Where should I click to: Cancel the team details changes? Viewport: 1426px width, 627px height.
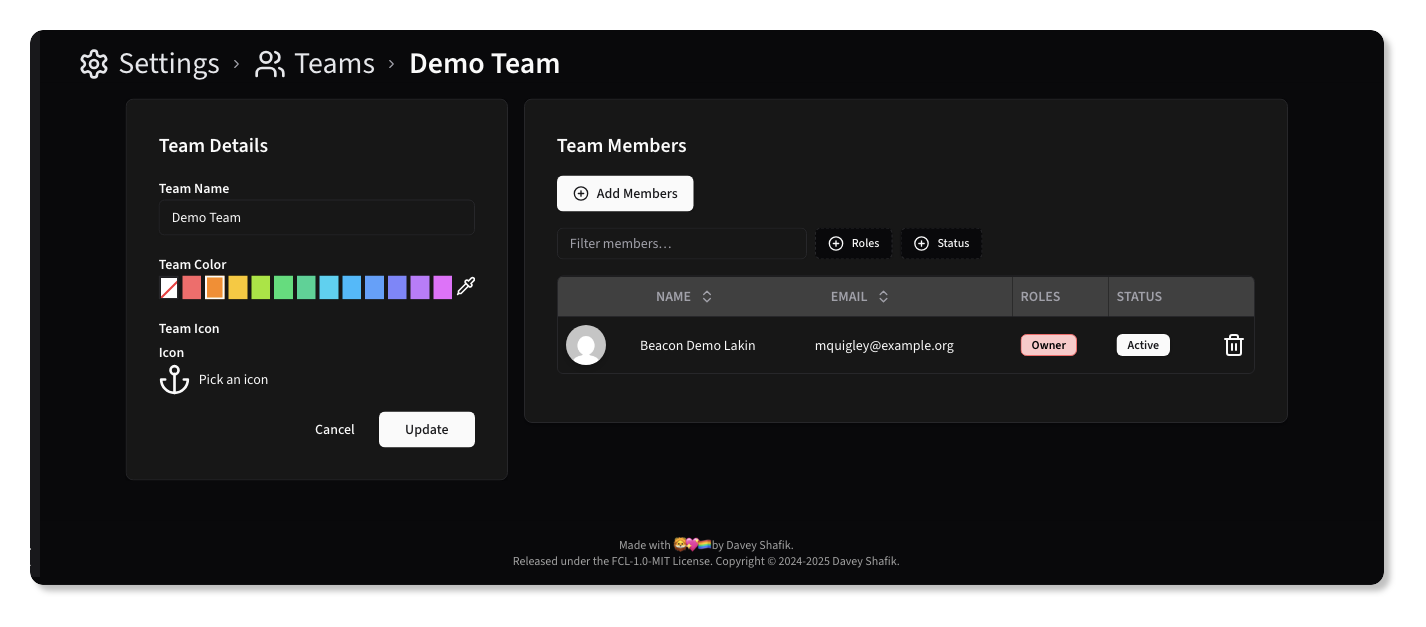tap(334, 429)
